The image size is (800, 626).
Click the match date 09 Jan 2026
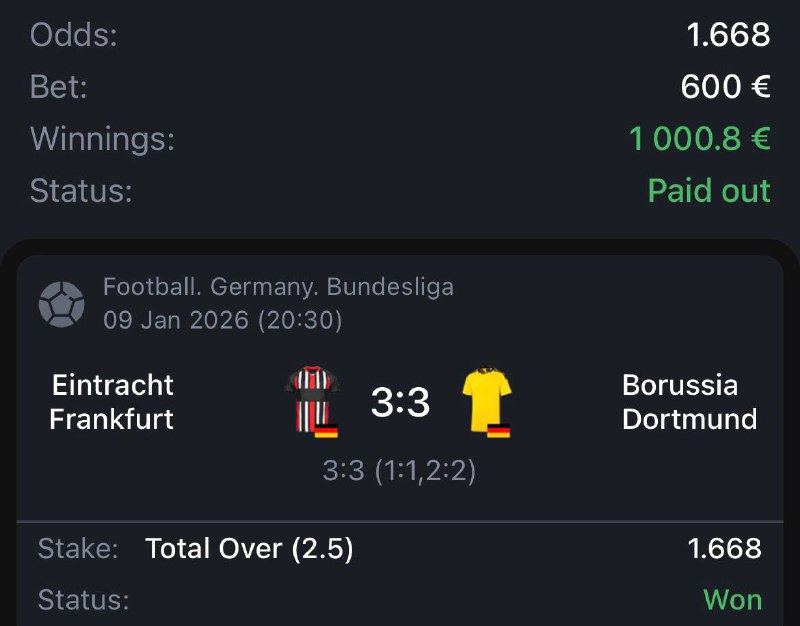click(x=222, y=320)
